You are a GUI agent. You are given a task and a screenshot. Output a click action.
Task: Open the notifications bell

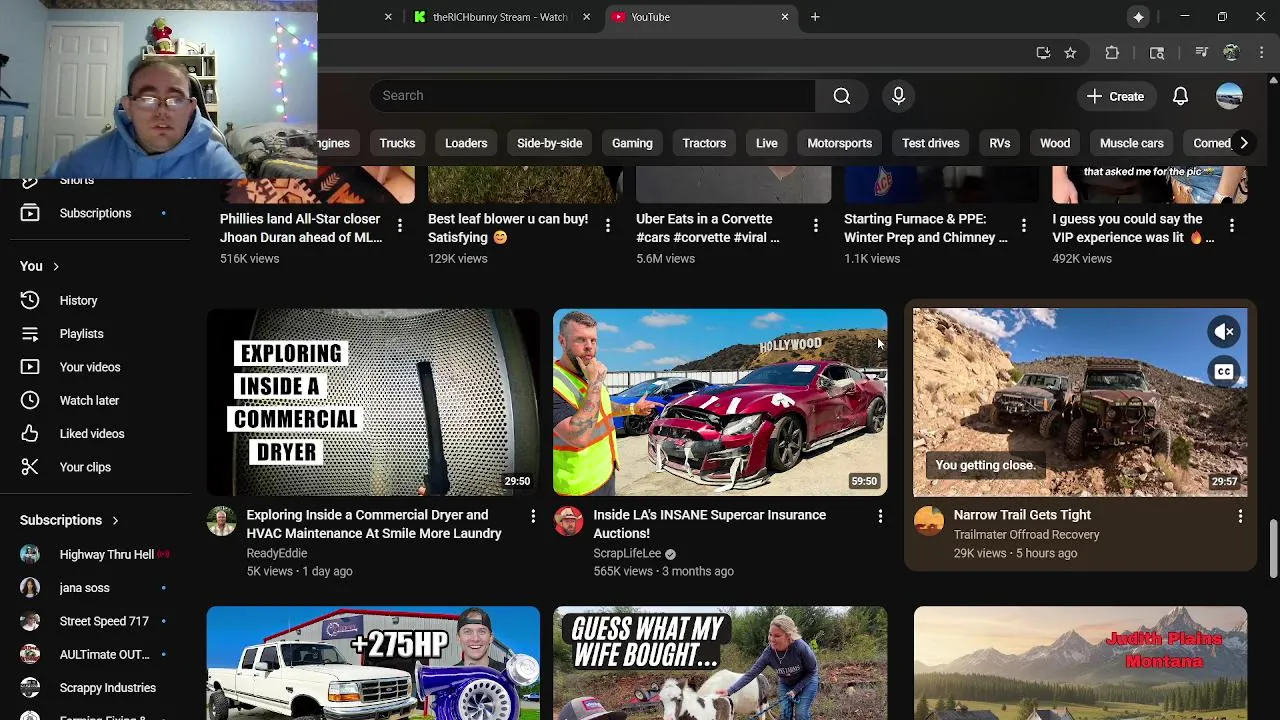tap(1180, 96)
